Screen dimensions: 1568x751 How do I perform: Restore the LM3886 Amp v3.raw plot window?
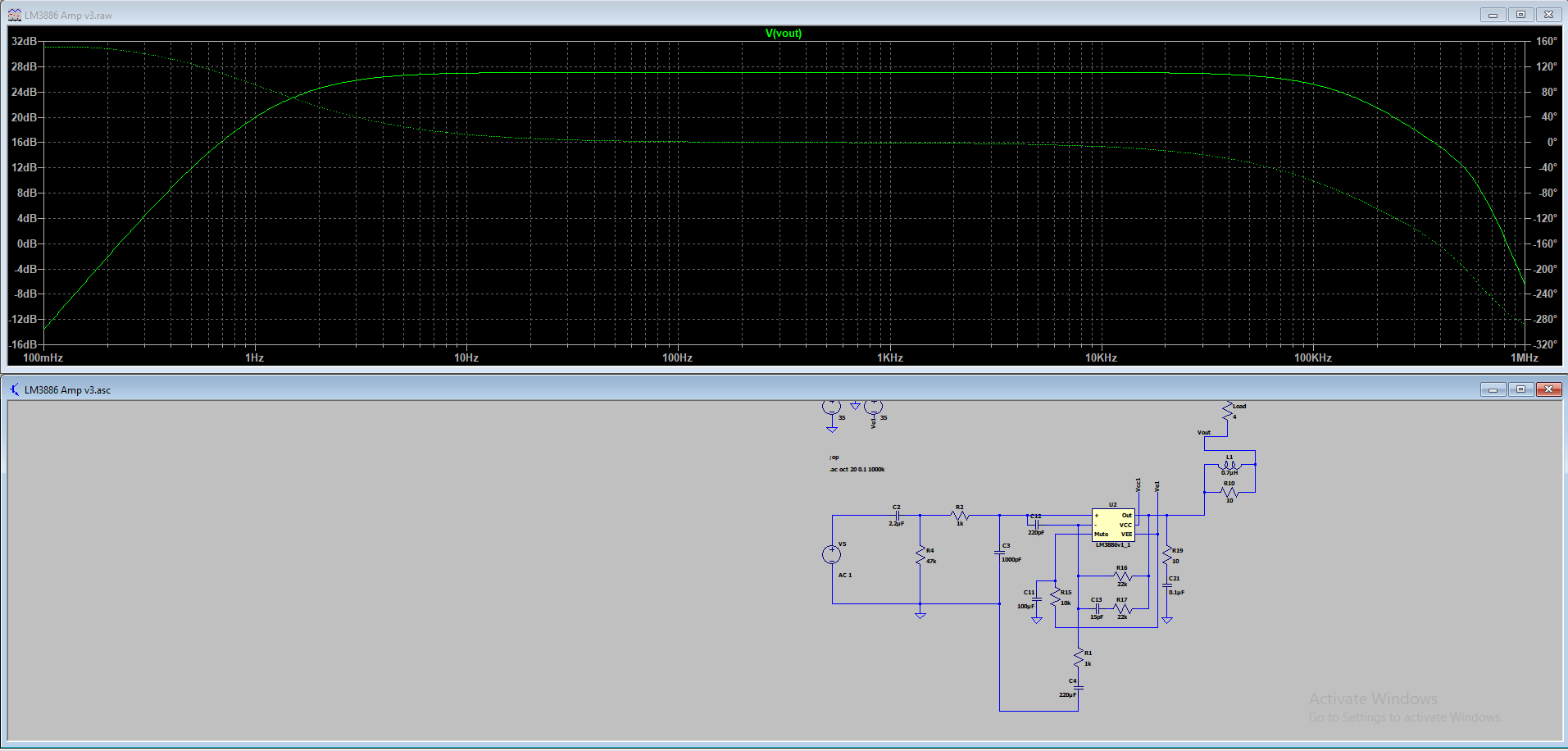tap(1520, 15)
